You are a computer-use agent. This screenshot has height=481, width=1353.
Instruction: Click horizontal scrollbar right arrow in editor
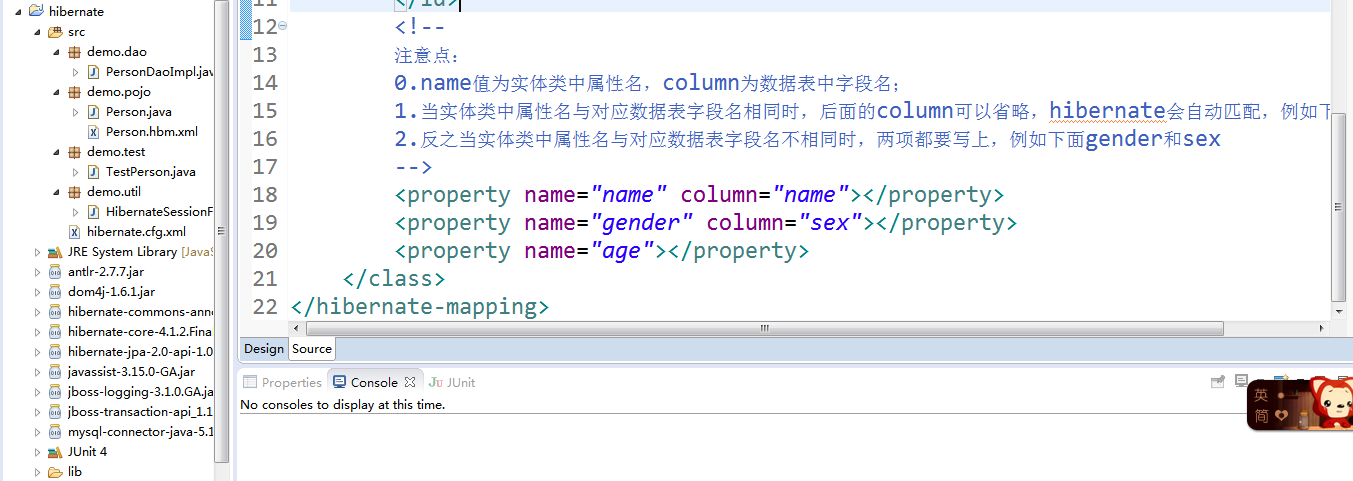pos(1323,328)
